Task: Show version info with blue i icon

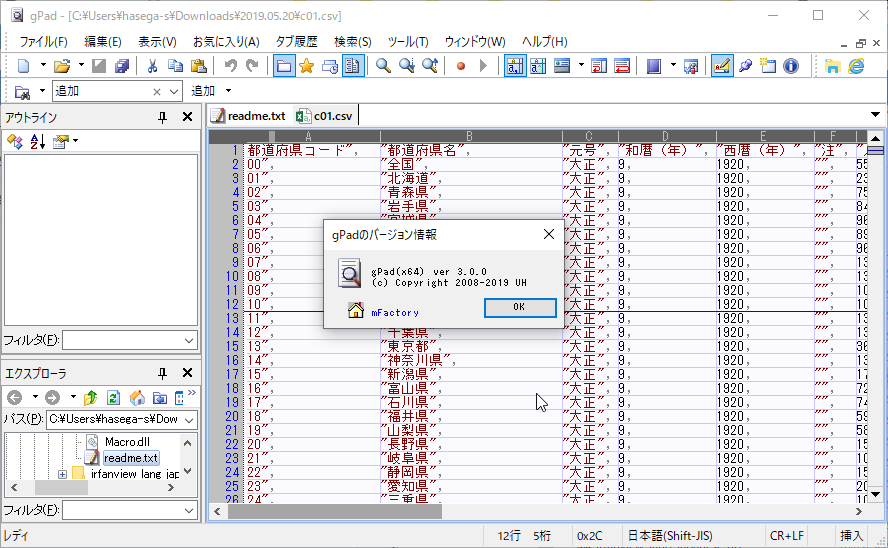Action: tap(791, 66)
